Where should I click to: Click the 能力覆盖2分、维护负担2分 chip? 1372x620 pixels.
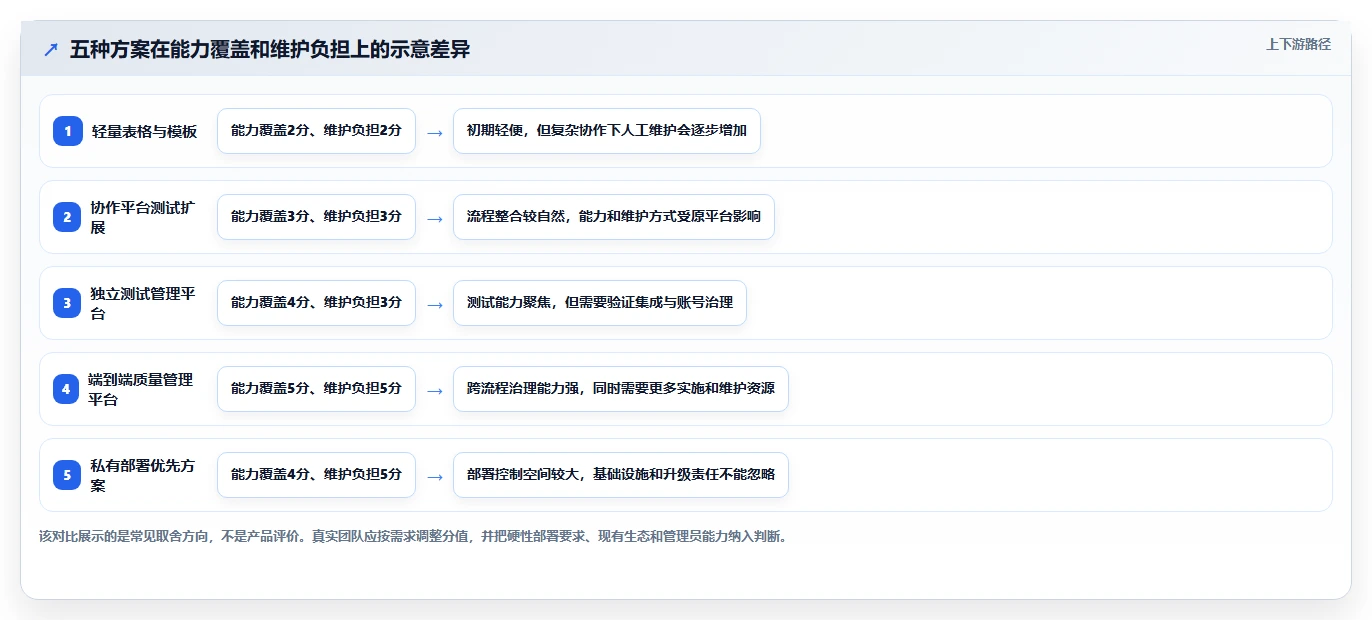click(316, 131)
